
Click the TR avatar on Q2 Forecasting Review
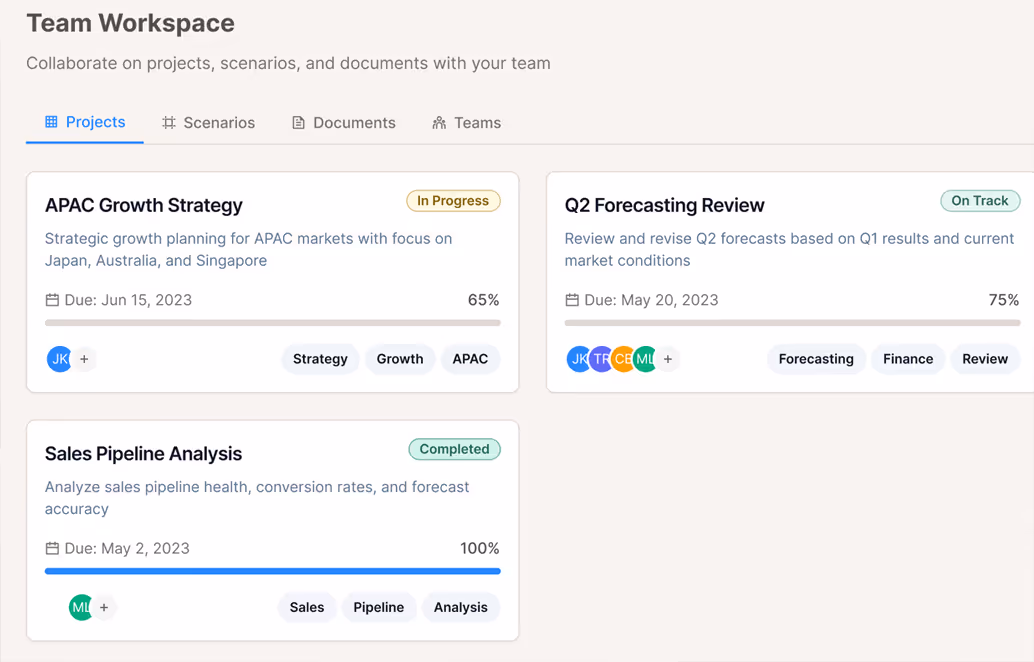click(601, 359)
